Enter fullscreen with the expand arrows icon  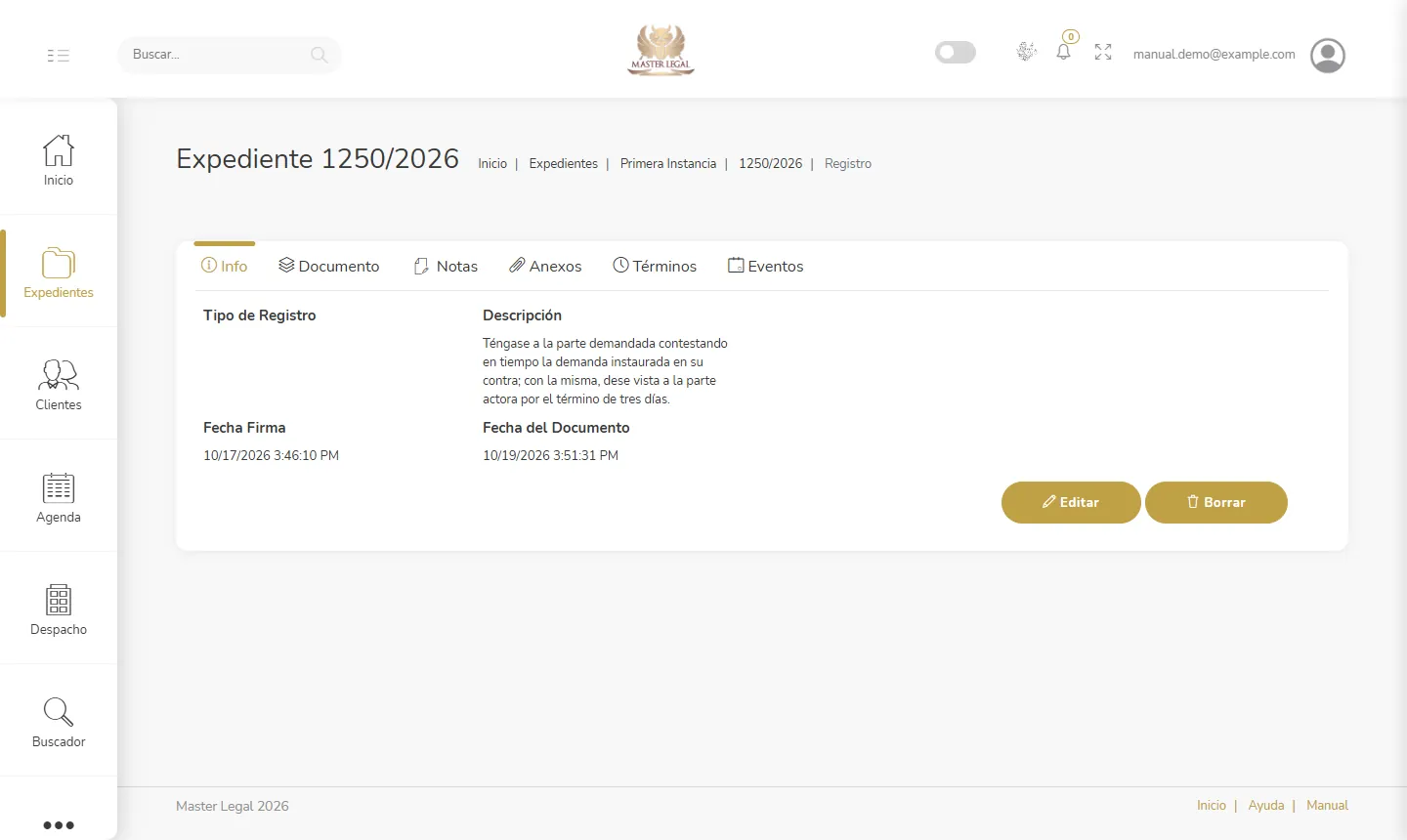tap(1103, 52)
